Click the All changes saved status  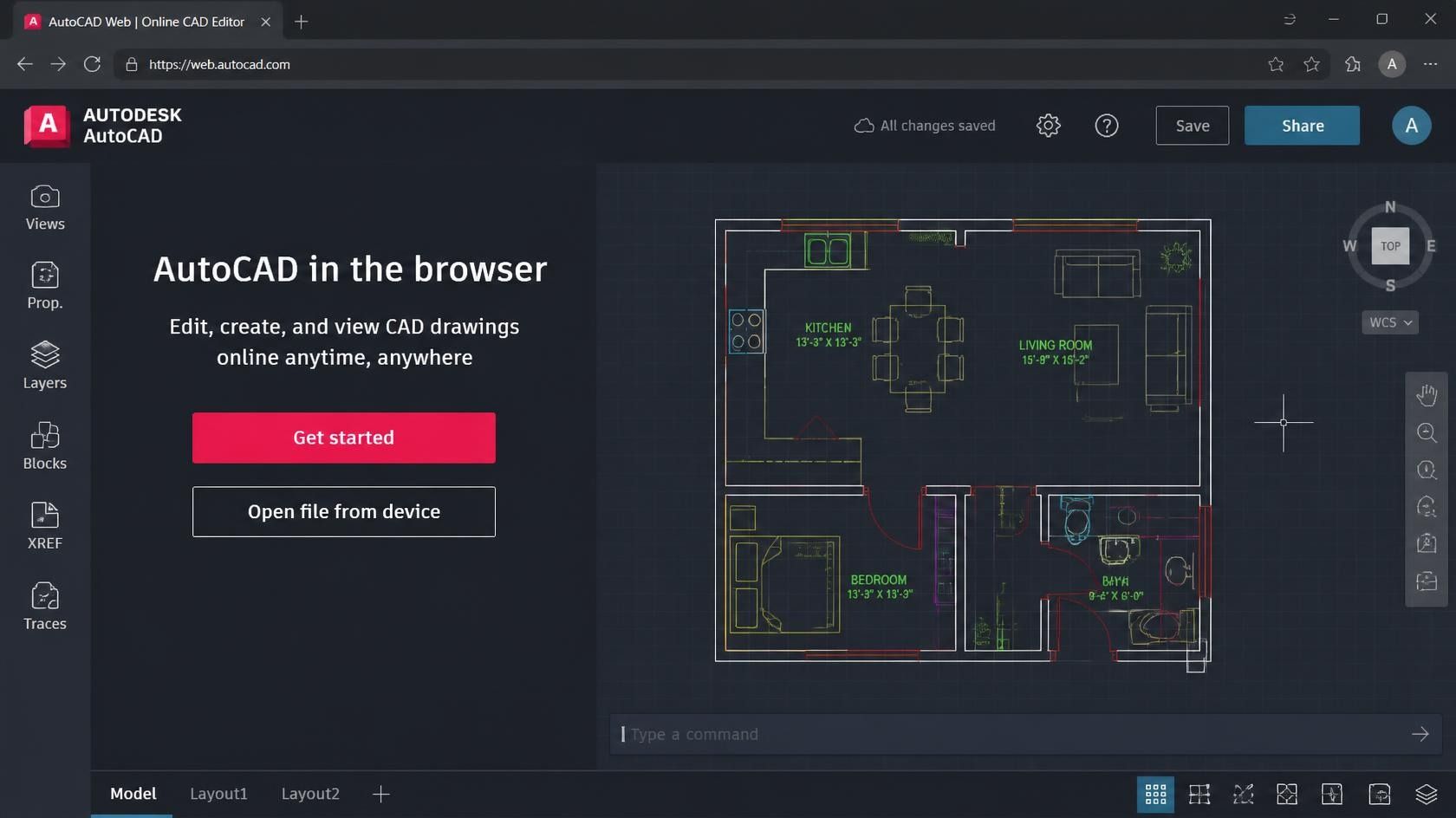click(925, 126)
